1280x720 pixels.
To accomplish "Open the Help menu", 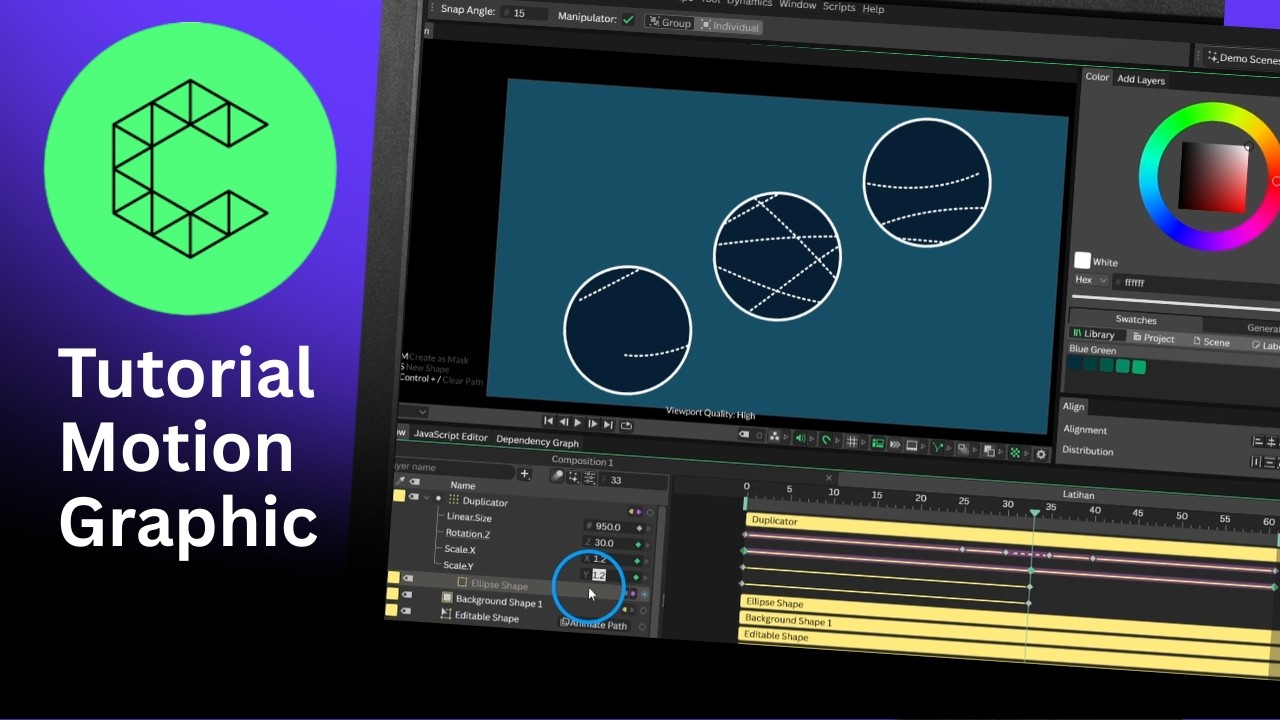I will pyautogui.click(x=873, y=9).
